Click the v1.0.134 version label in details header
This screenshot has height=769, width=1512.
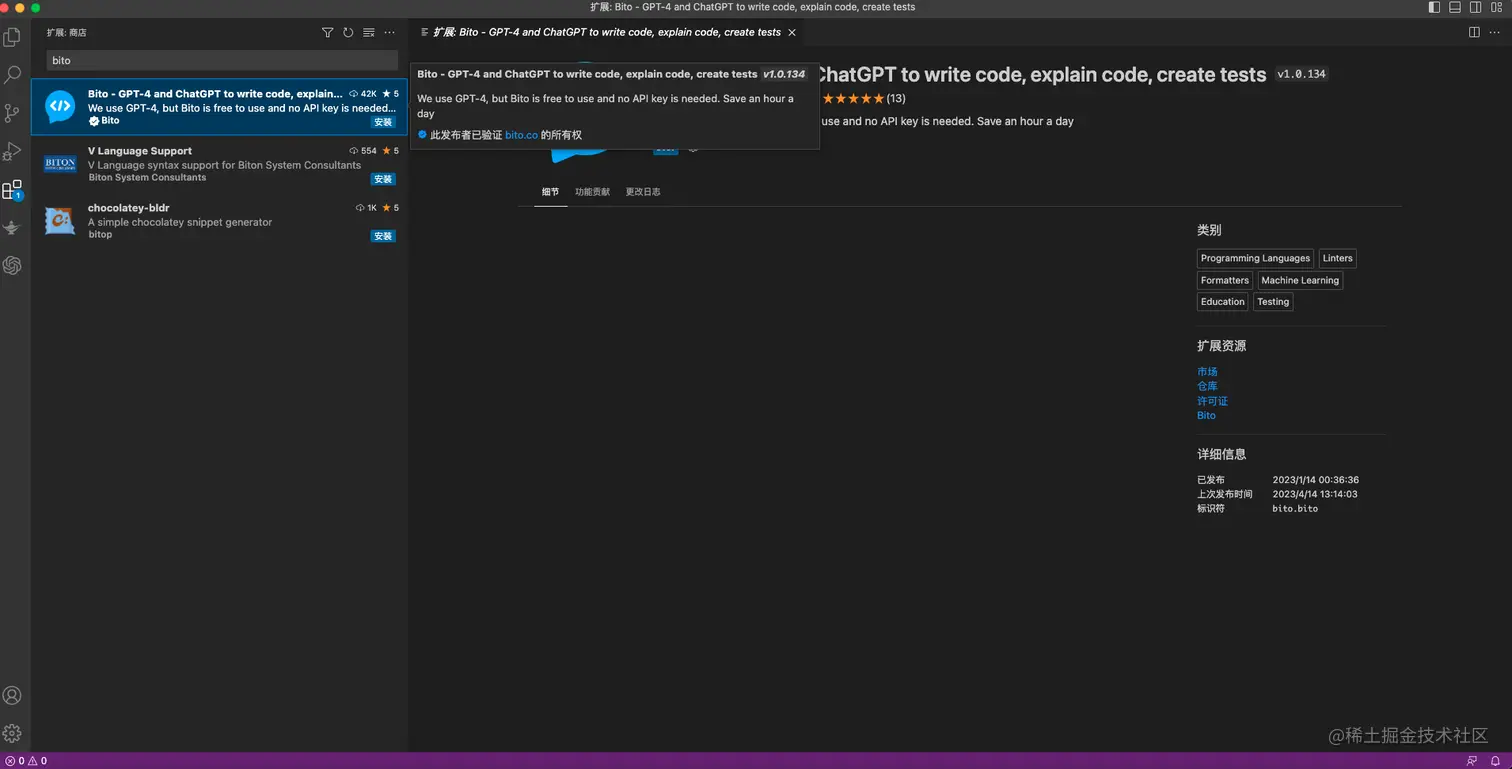coord(1302,75)
